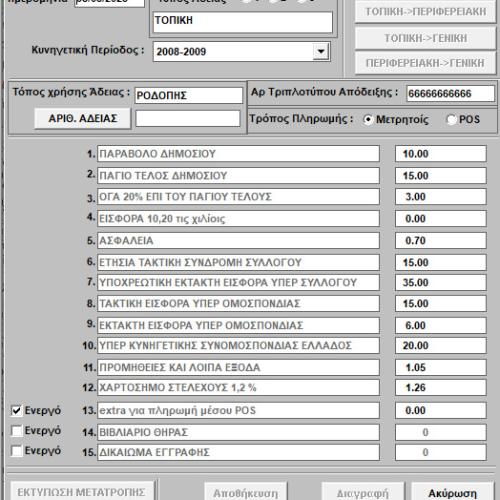
Task: Click the ΤΟΠΙΚΗ->ΓΕΝΙΚΗ button
Action: [x=426, y=38]
